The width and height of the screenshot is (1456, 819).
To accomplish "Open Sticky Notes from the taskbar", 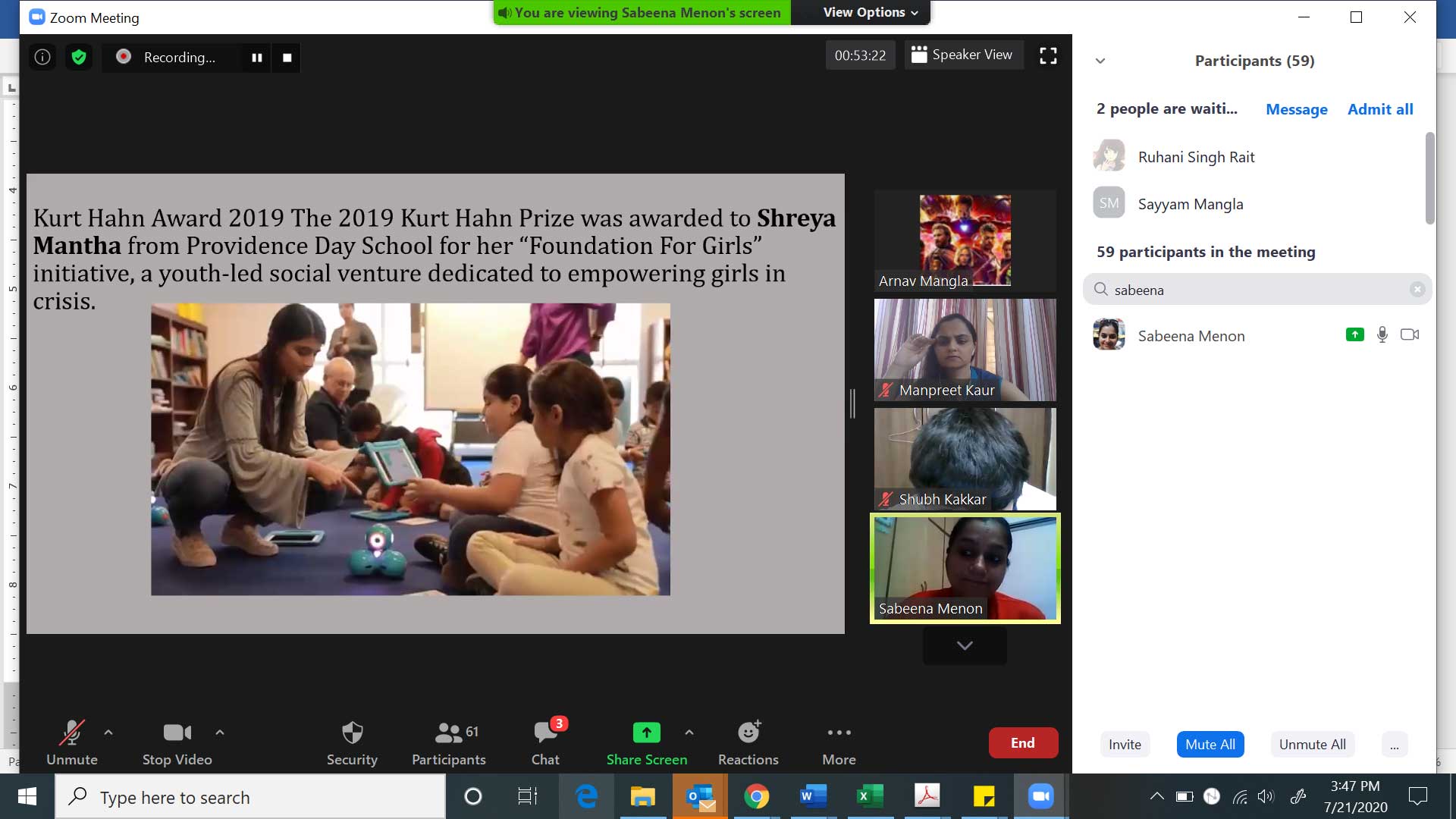I will click(x=984, y=796).
